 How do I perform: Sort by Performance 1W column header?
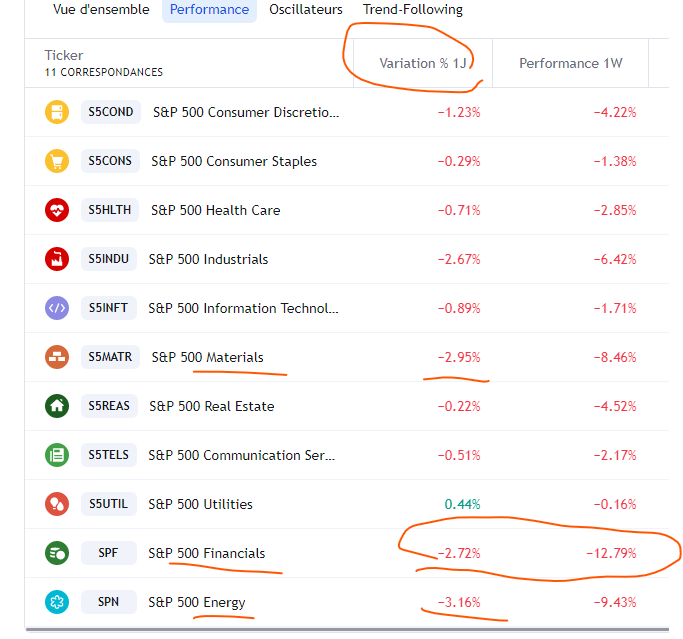pos(570,63)
